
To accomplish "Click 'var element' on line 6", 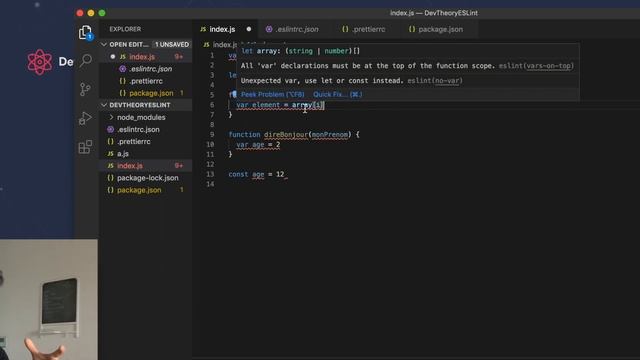I will 258,105.
